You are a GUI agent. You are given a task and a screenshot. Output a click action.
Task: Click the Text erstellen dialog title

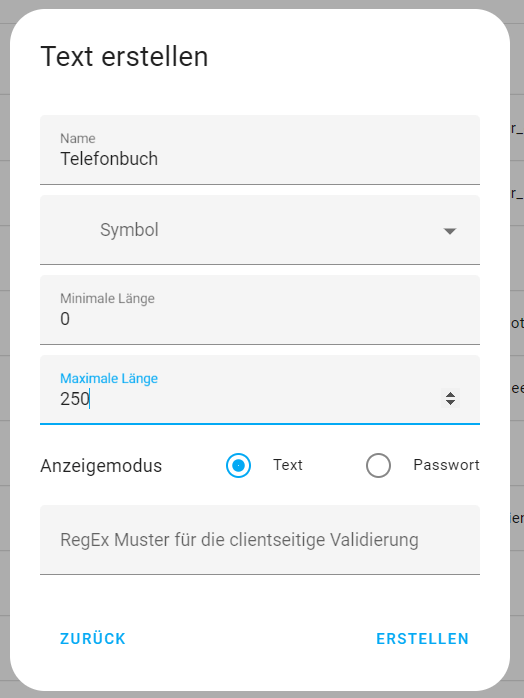(x=124, y=57)
